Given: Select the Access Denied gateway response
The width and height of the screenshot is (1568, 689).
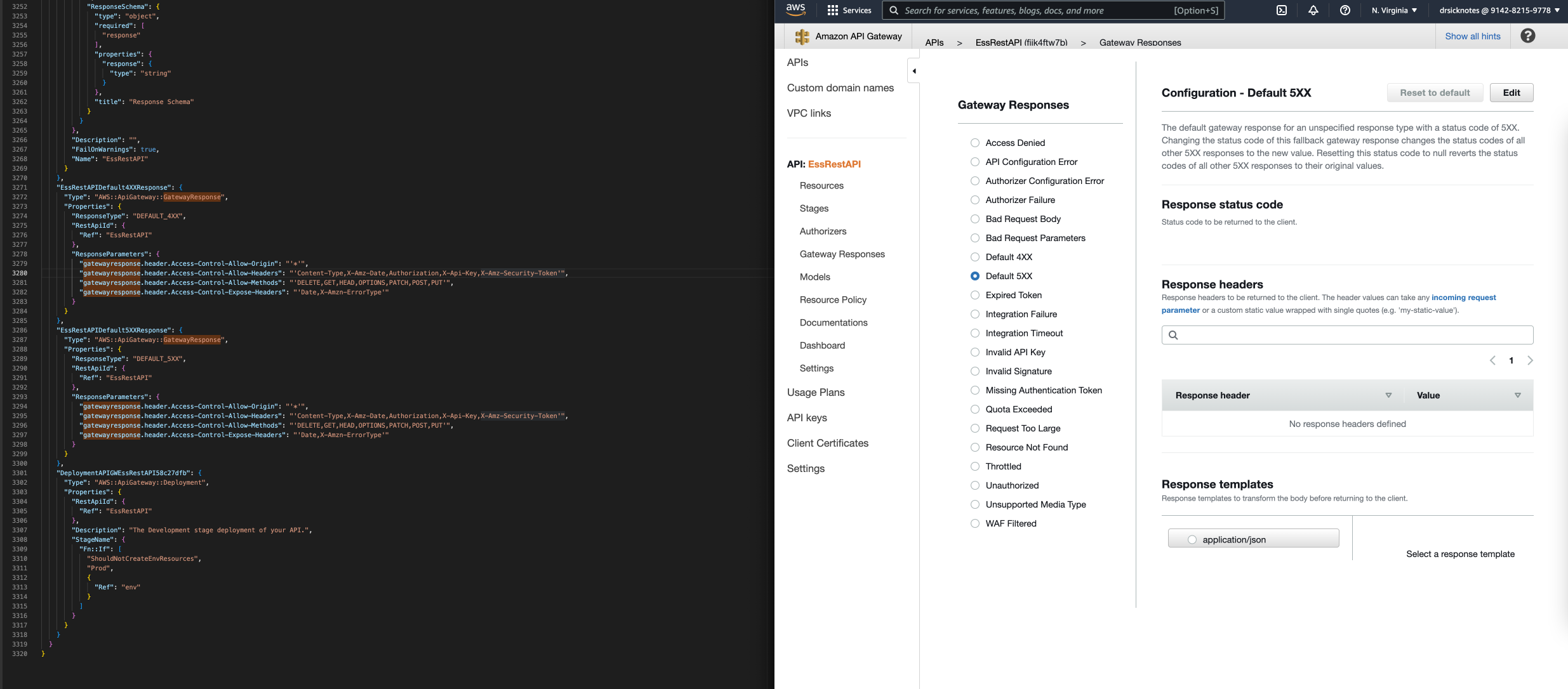Looking at the screenshot, I should [x=975, y=143].
